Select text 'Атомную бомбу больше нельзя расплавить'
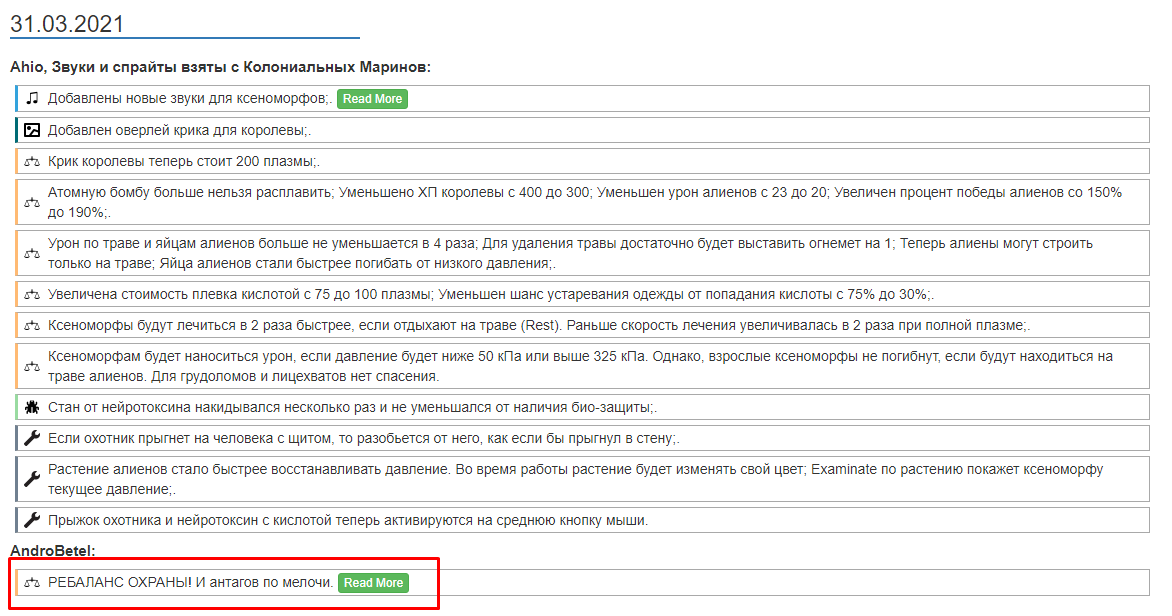Image resolution: width=1172 pixels, height=616 pixels. pyautogui.click(x=190, y=192)
